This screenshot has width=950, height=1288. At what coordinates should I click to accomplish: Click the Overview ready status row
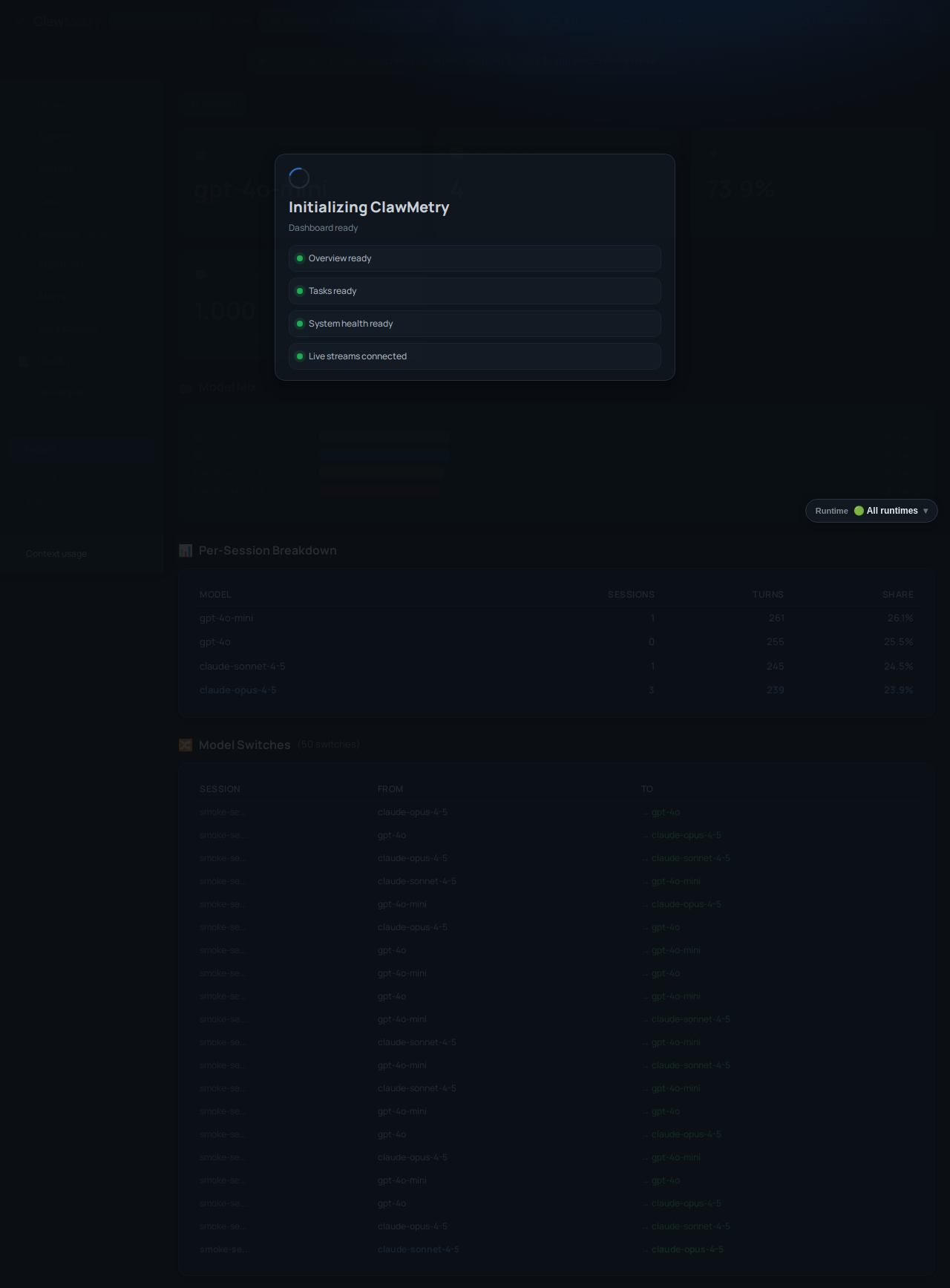point(475,258)
